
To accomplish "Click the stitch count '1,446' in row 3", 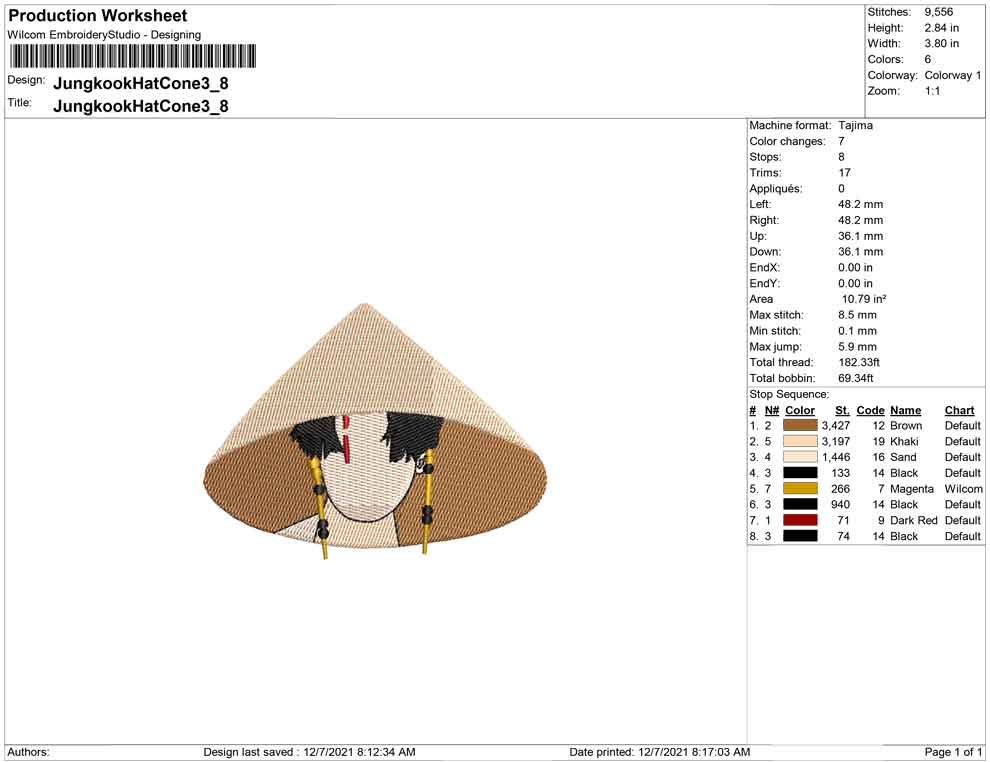I will pos(836,457).
